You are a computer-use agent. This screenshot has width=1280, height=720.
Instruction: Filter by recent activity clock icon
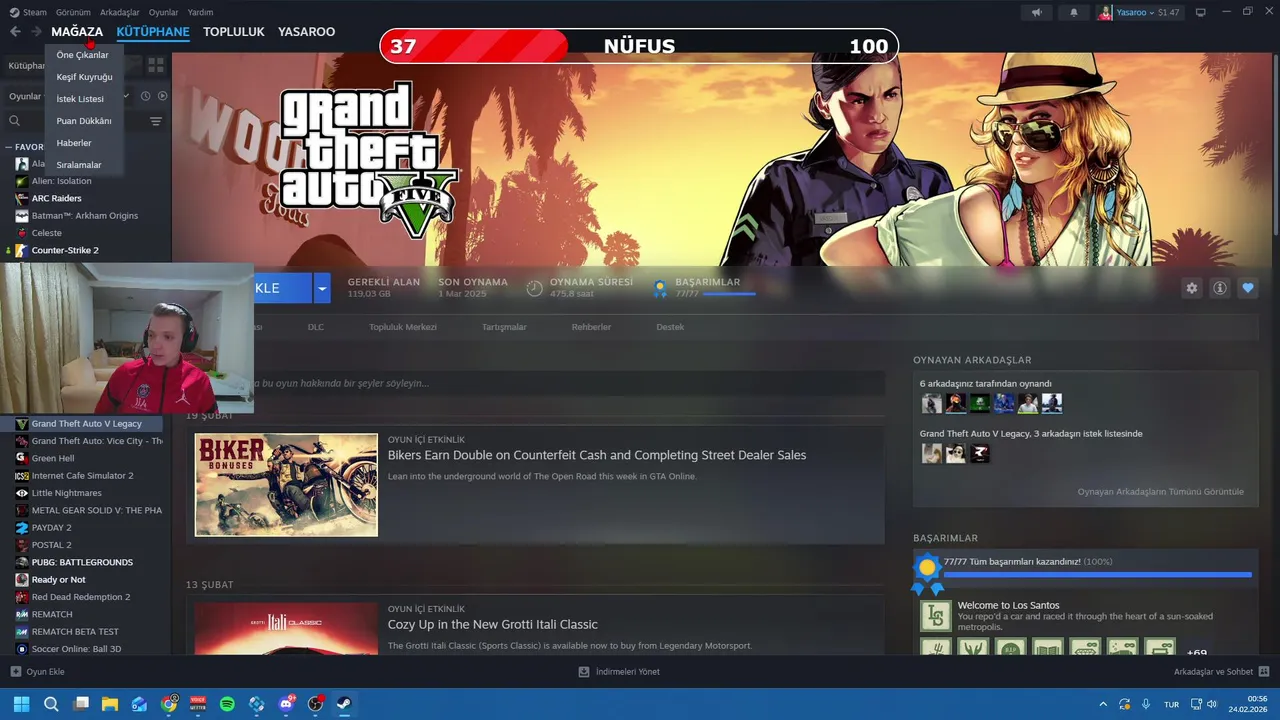145,96
